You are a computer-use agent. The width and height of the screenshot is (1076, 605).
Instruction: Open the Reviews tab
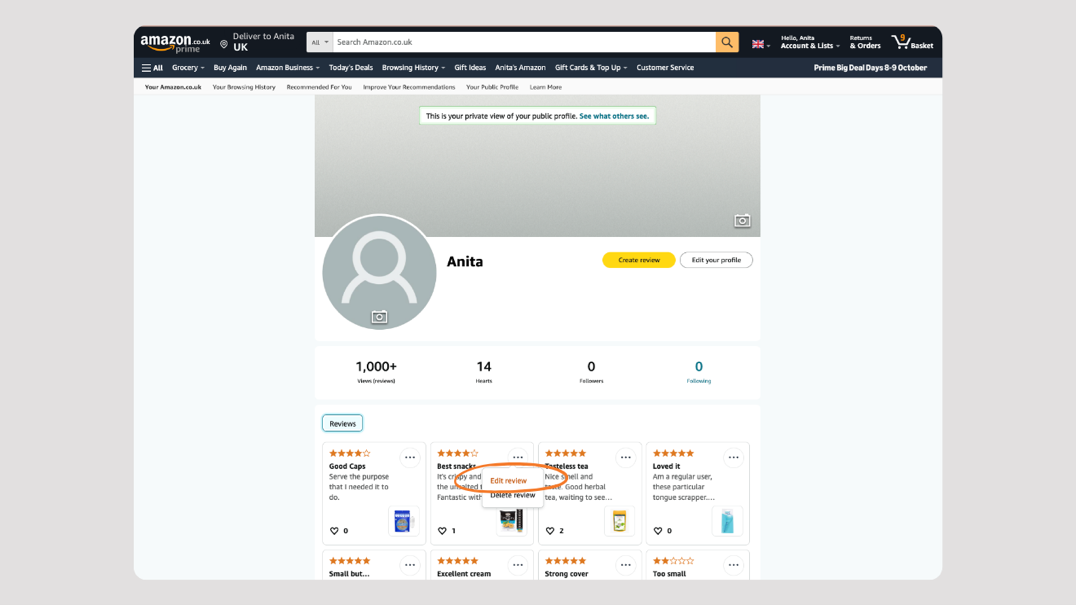point(342,424)
